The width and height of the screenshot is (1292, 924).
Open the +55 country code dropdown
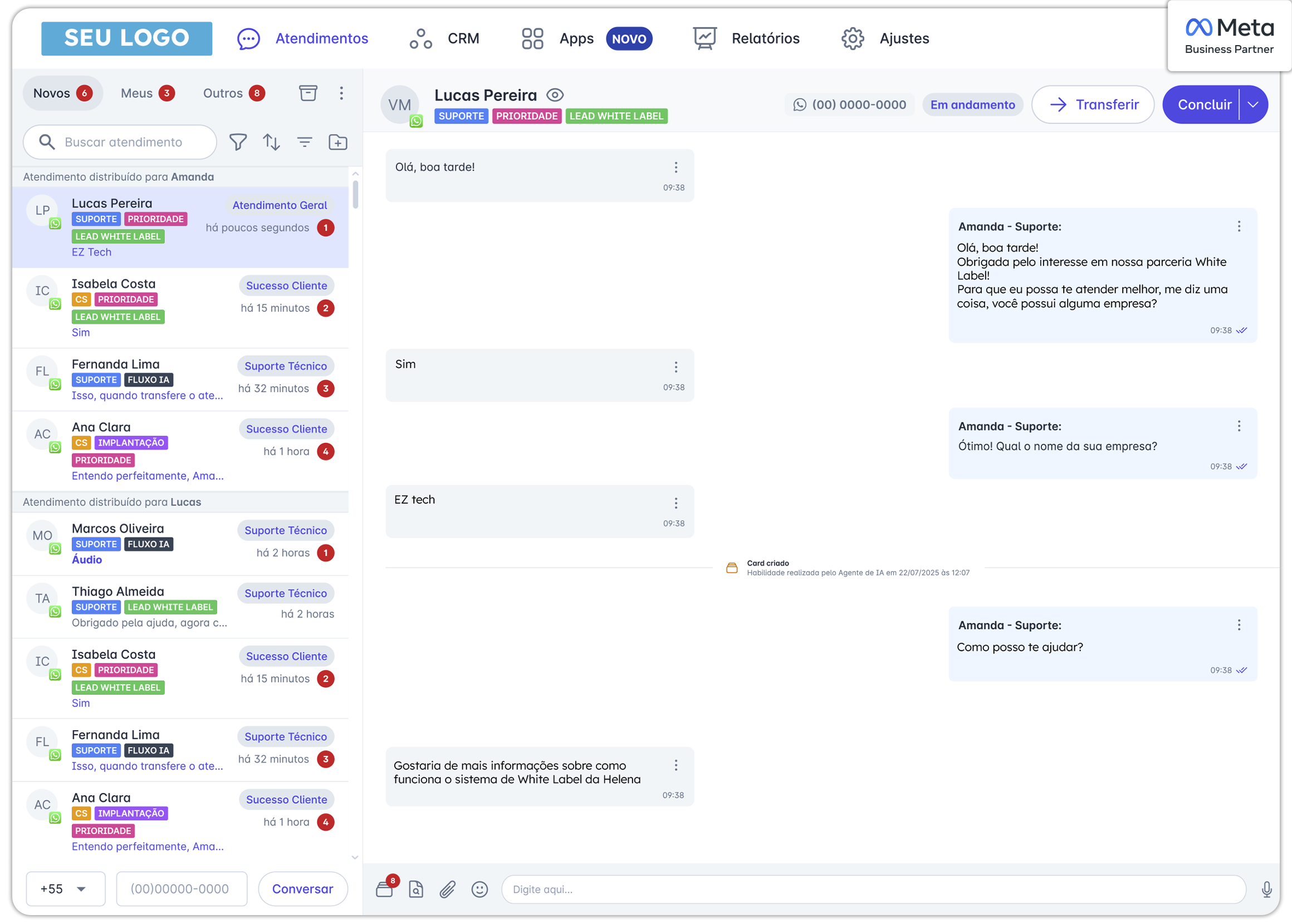pos(66,889)
